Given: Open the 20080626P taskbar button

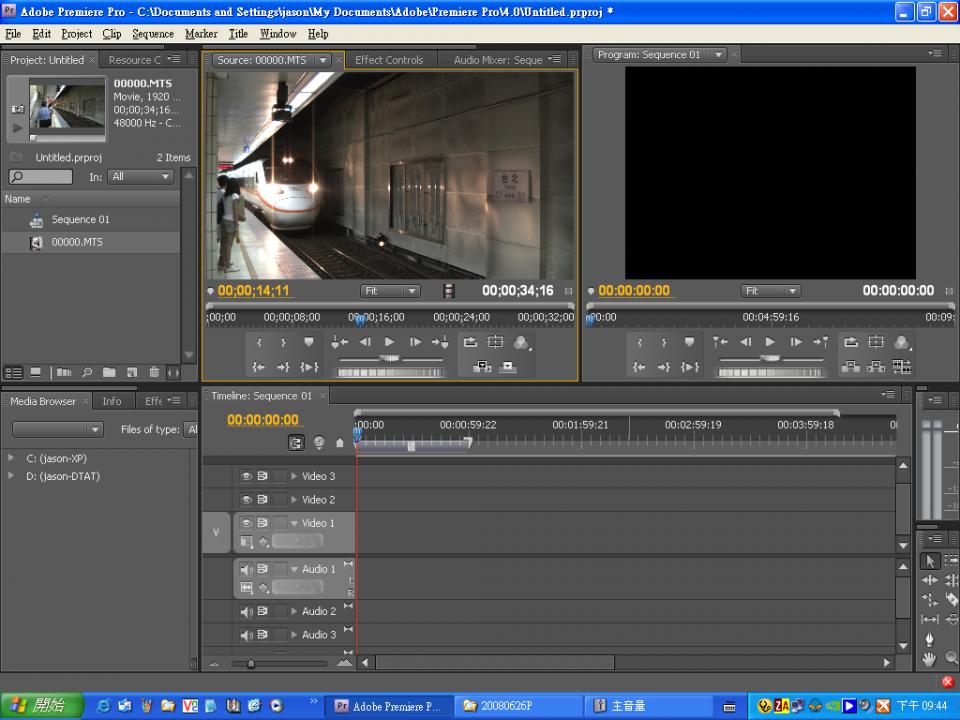Looking at the screenshot, I should click(515, 706).
